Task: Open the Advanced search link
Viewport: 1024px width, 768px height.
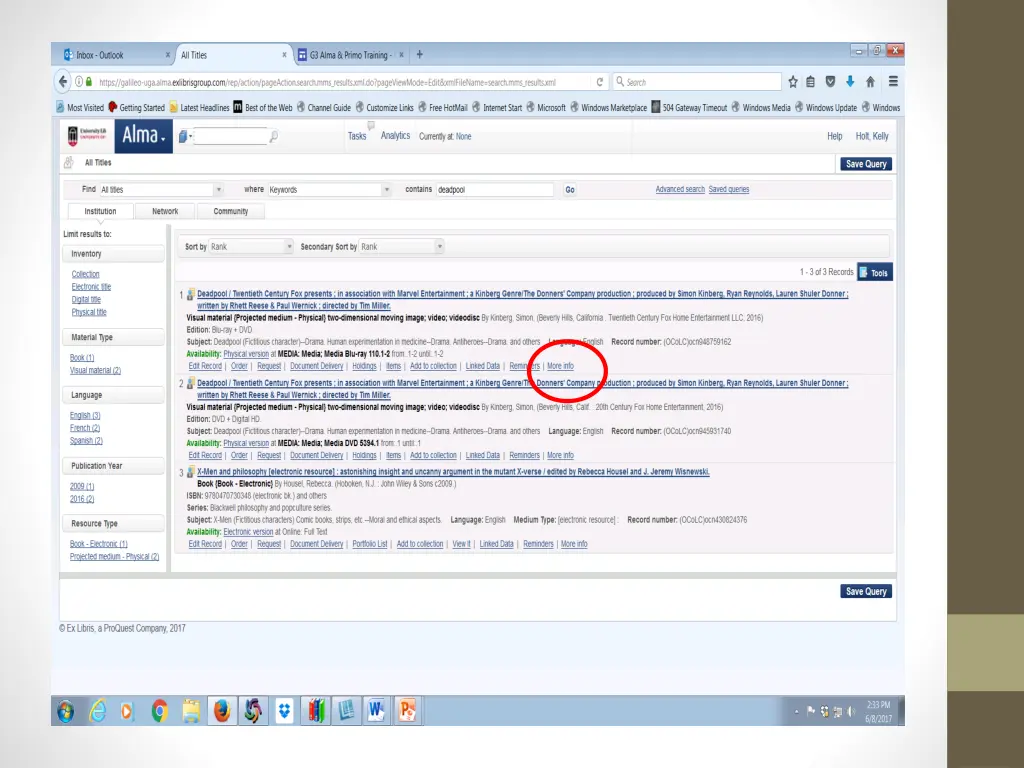Action: (680, 189)
